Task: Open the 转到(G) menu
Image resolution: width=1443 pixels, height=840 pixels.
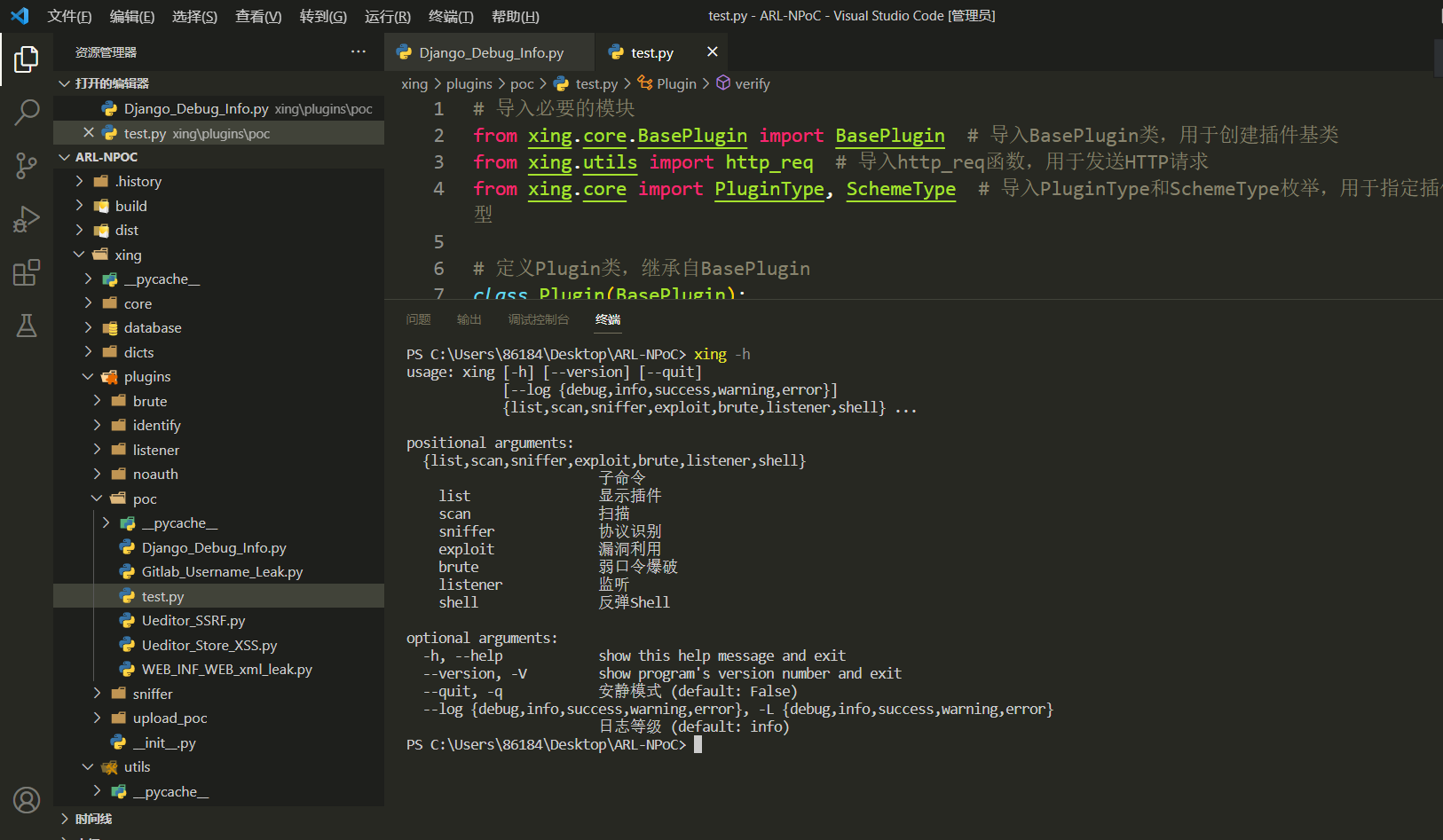Action: [323, 16]
